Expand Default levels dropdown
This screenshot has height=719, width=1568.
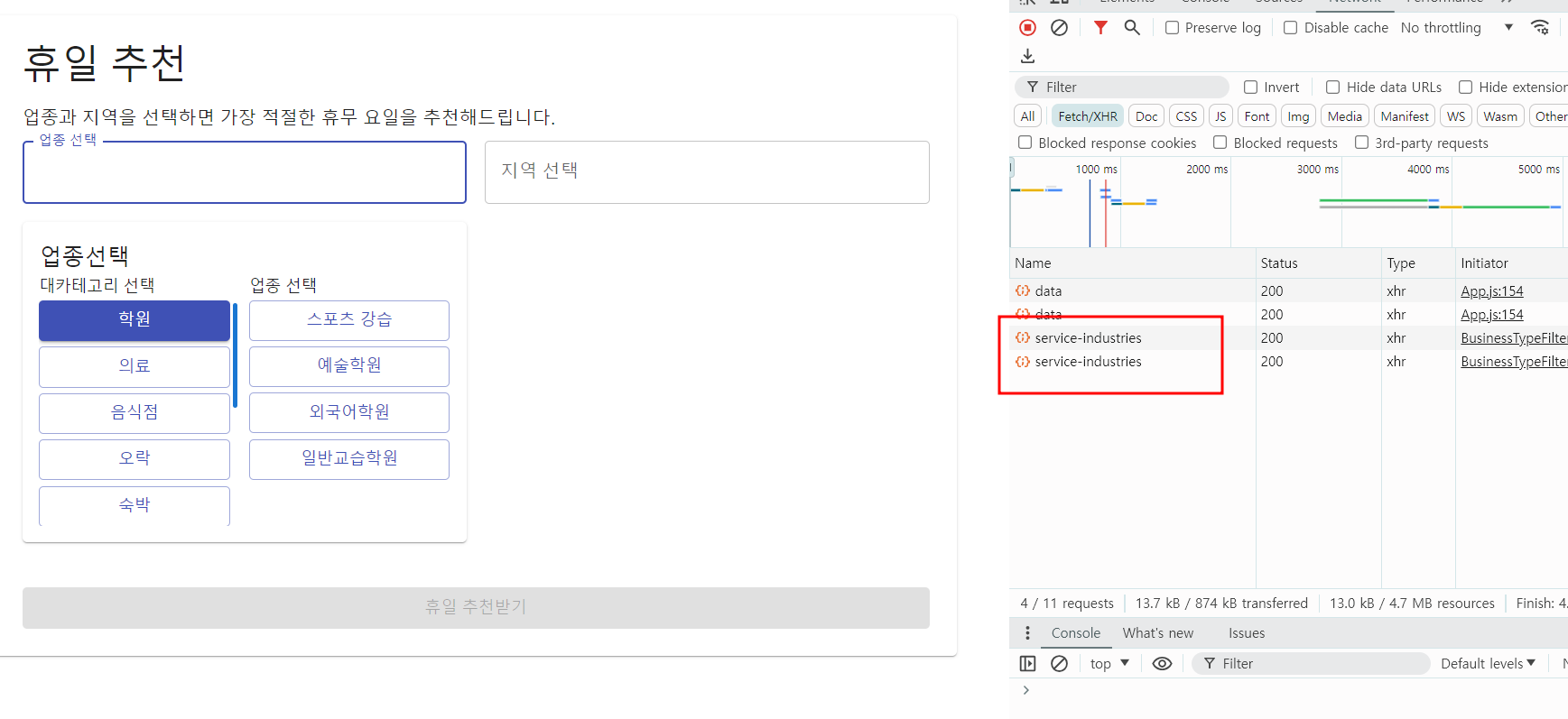pyautogui.click(x=1488, y=664)
